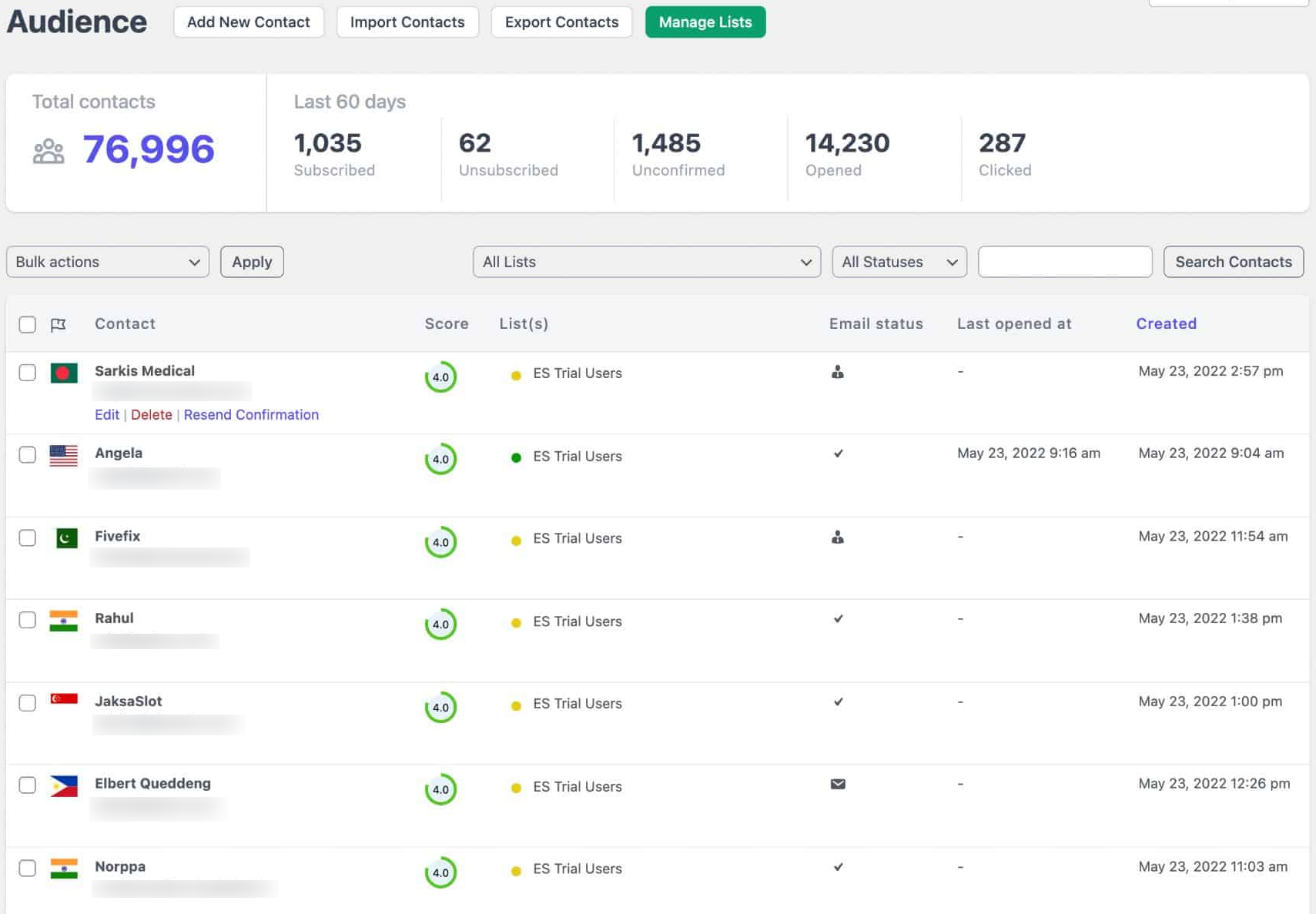
Task: Click the flag column header icon
Action: (58, 324)
